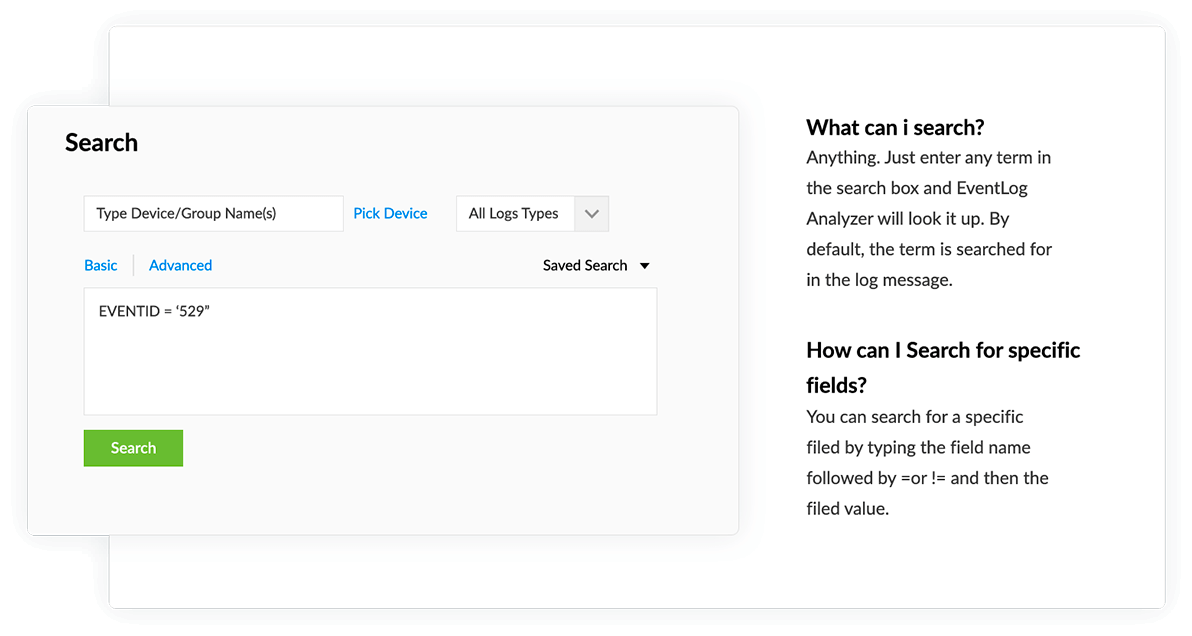Image resolution: width=1192 pixels, height=636 pixels.
Task: Click the Pick Device link
Action: (390, 214)
